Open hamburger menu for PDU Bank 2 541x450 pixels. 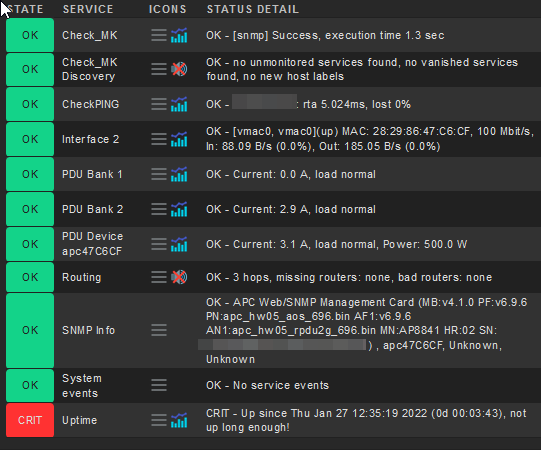click(159, 209)
